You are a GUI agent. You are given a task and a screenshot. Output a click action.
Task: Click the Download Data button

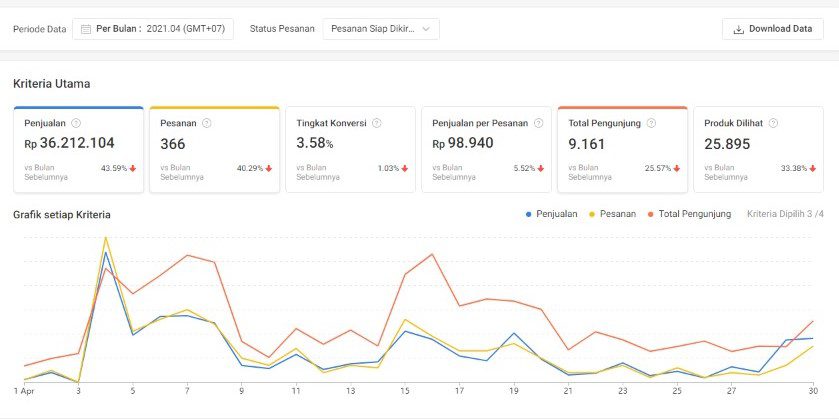[x=773, y=29]
